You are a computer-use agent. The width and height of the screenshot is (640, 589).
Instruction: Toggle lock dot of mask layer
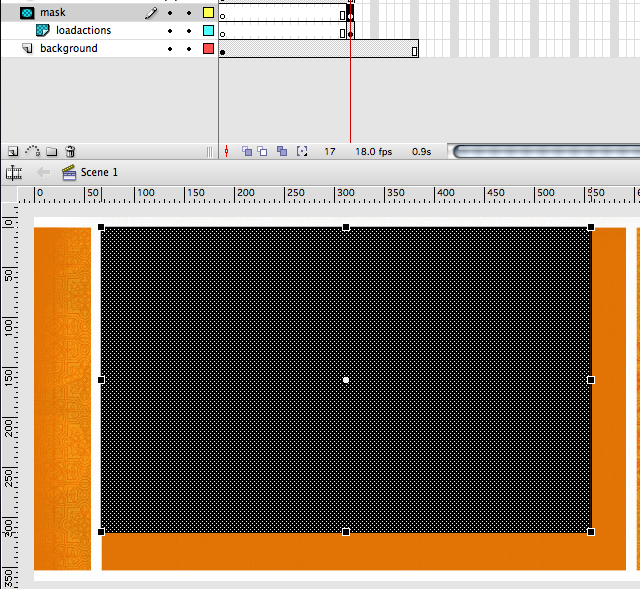(x=189, y=13)
